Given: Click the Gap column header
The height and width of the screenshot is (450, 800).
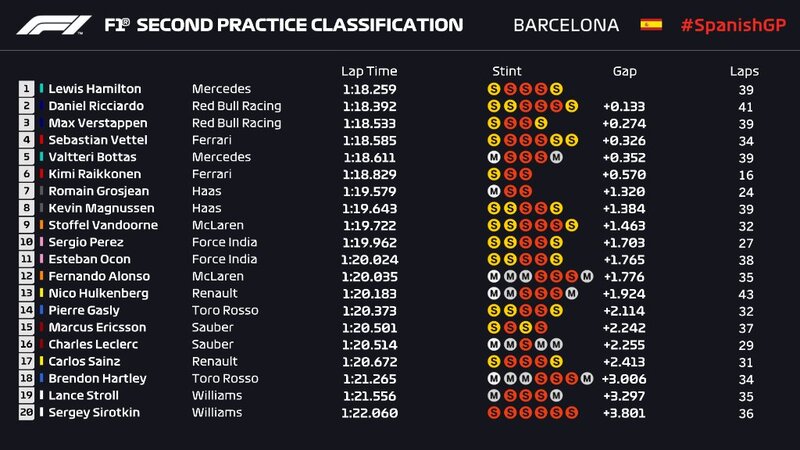Looking at the screenshot, I should pos(624,71).
